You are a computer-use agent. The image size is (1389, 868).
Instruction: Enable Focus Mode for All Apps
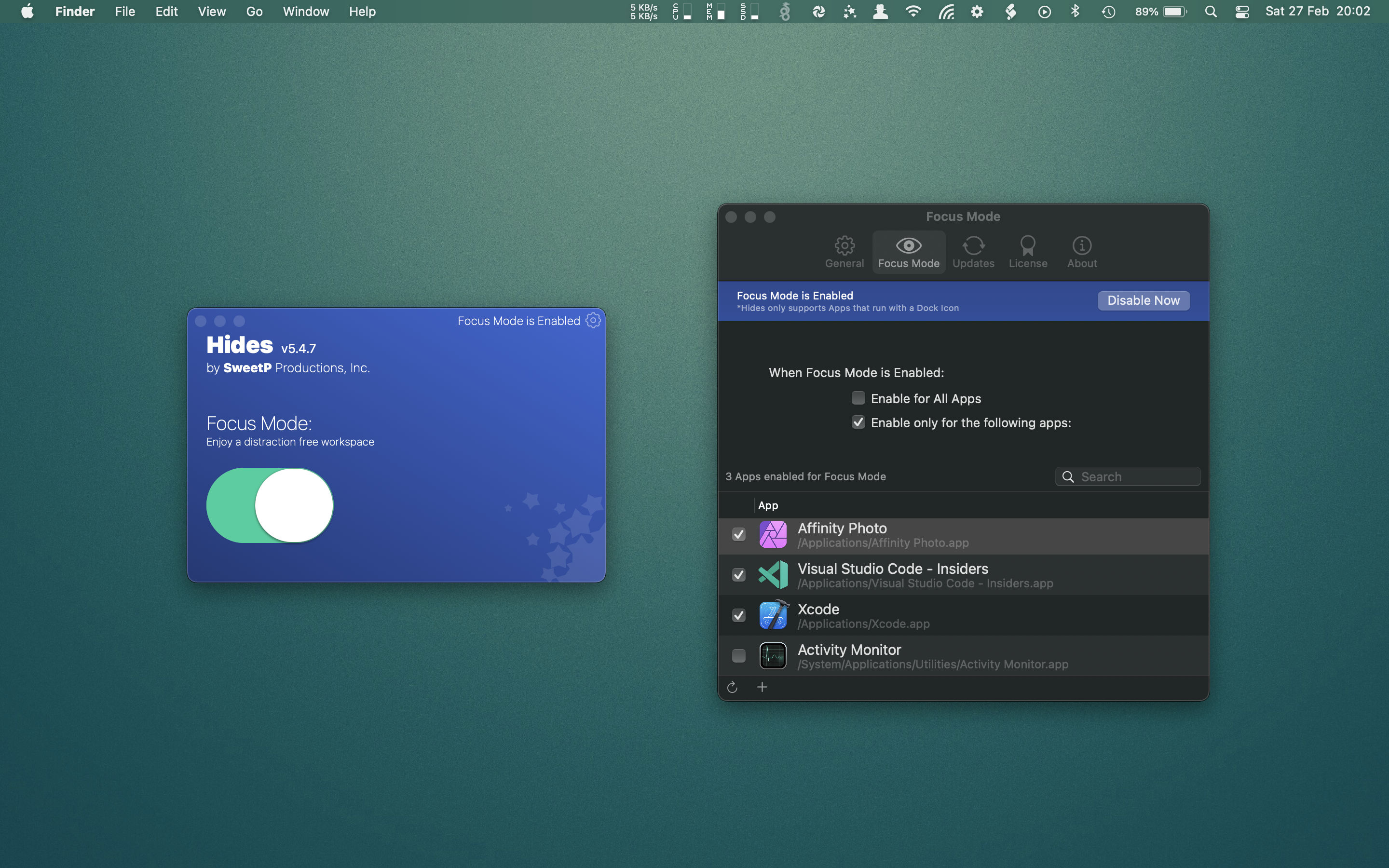click(x=857, y=398)
